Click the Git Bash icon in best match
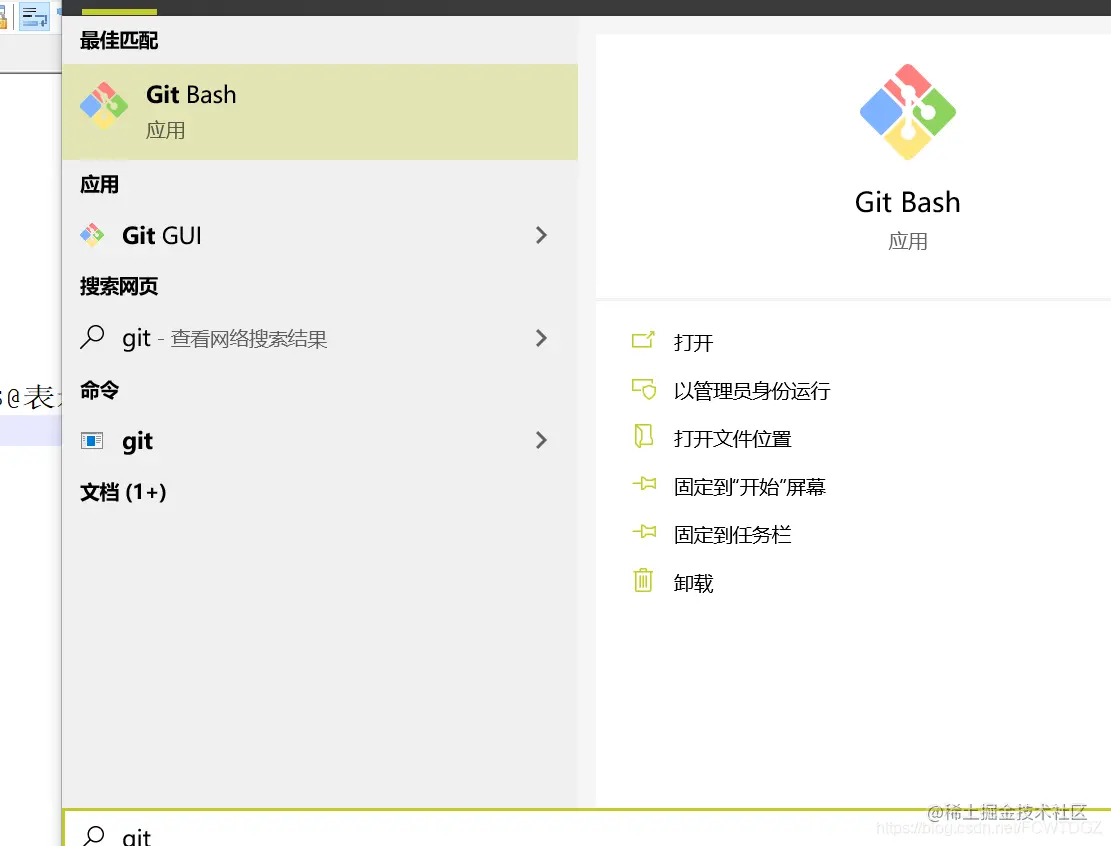 [x=104, y=106]
